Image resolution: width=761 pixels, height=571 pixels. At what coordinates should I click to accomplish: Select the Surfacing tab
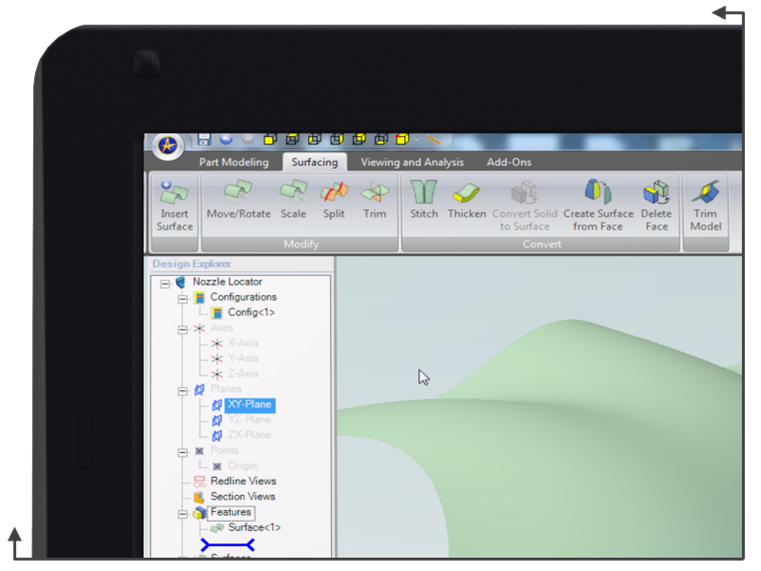point(314,162)
